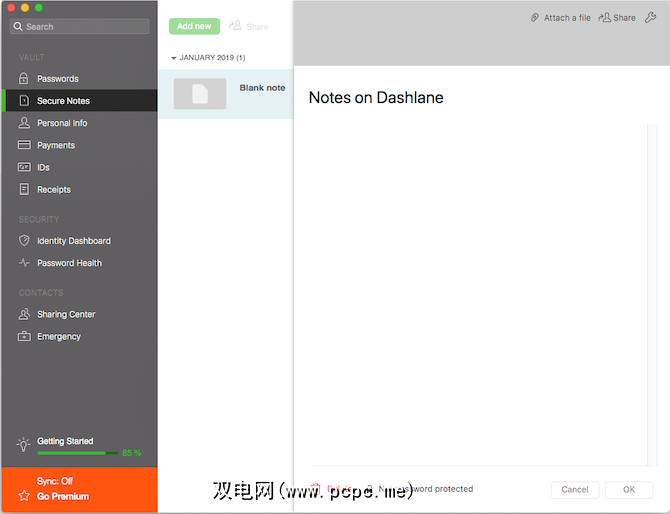The height and width of the screenshot is (514, 670).
Task: Click the Secure Notes document icon
Action: click(24, 100)
